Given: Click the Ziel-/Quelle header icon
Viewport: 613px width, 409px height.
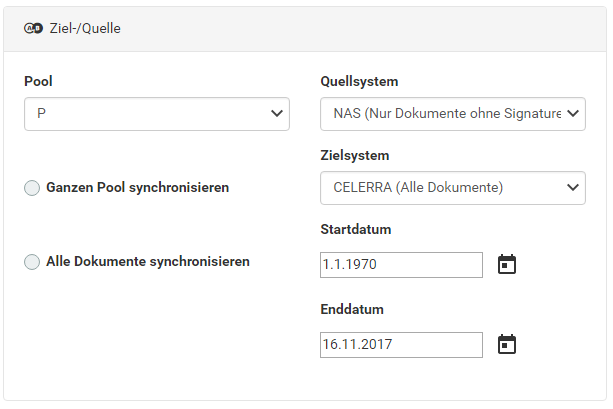Looking at the screenshot, I should [x=33, y=29].
